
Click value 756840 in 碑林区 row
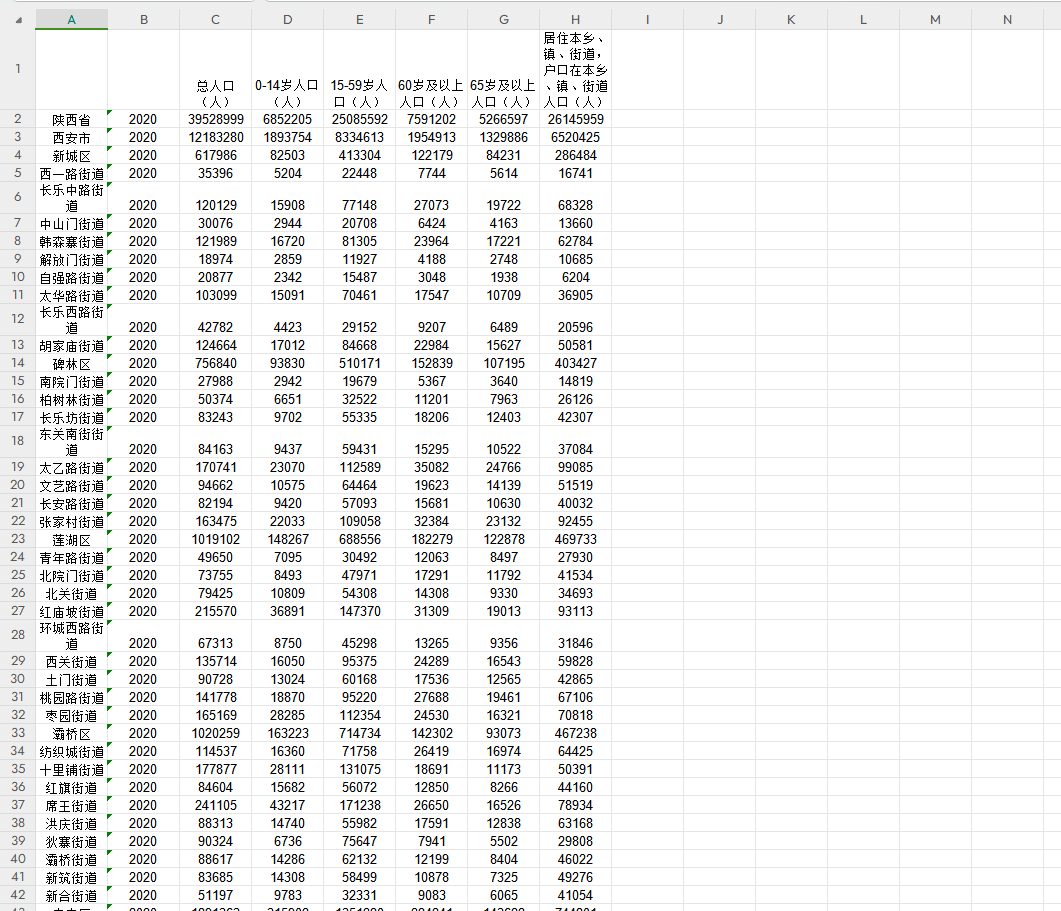215,363
